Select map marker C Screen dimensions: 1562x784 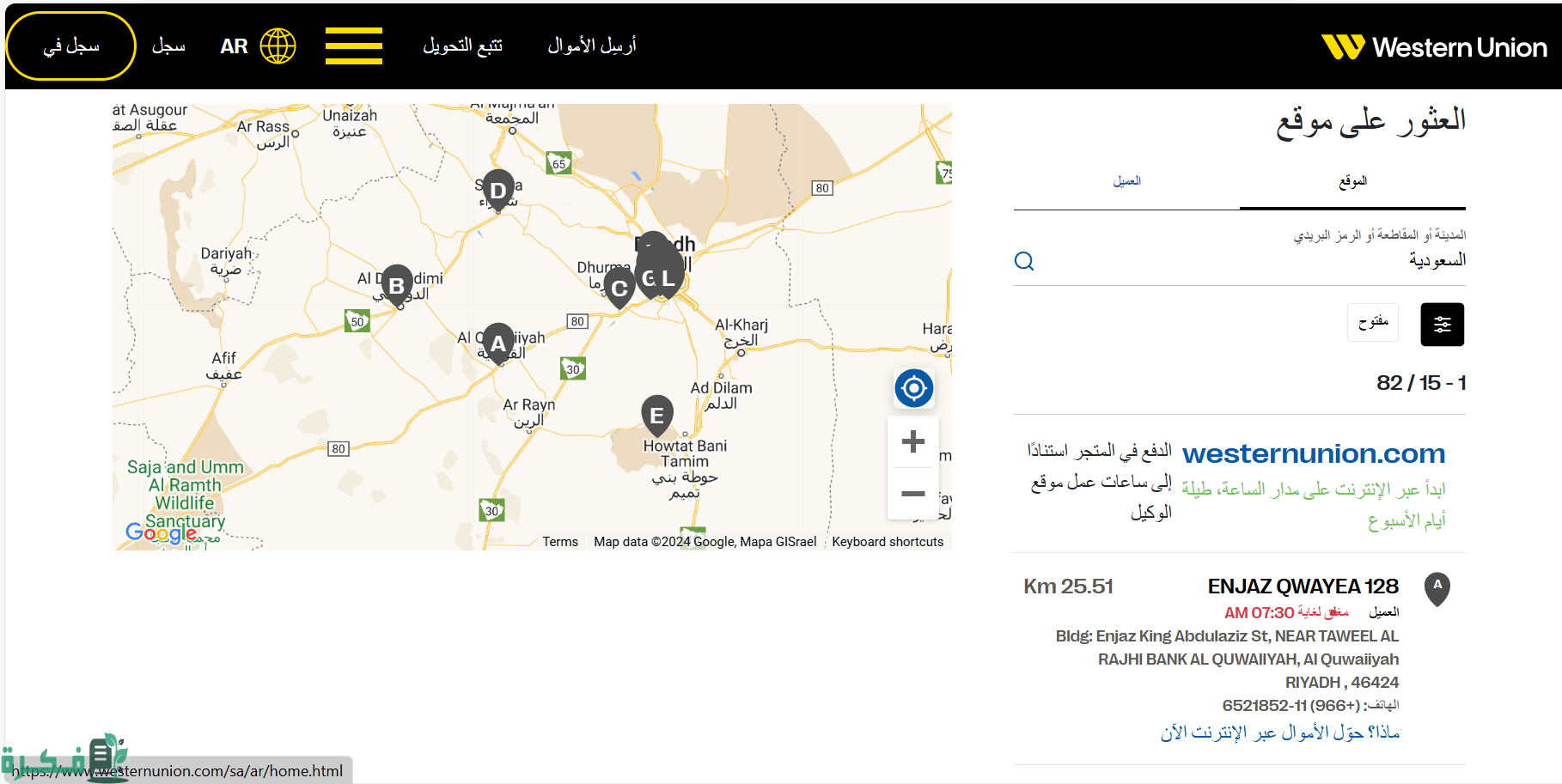click(619, 288)
